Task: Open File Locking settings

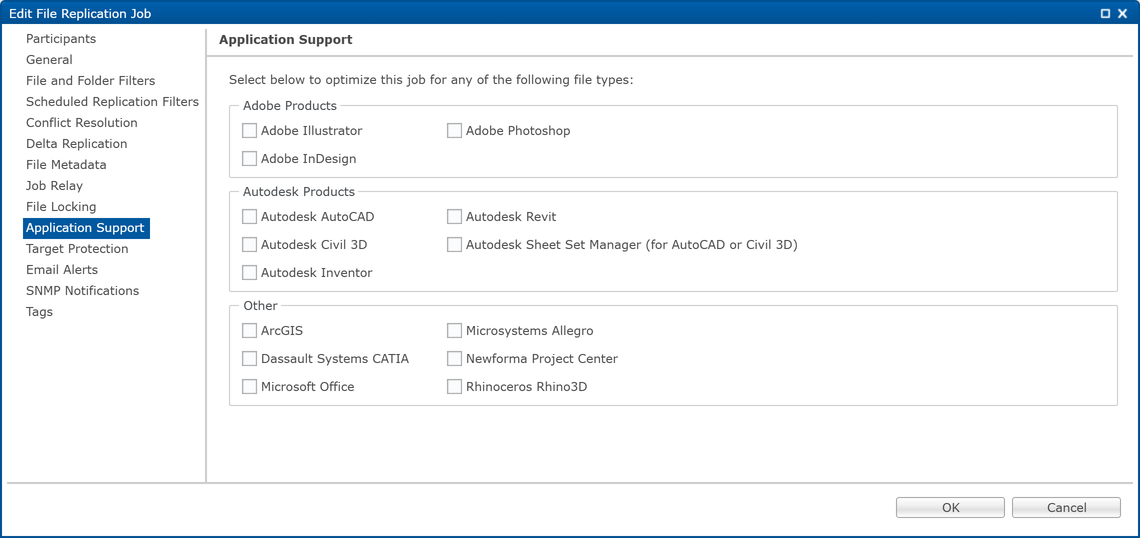Action: [61, 207]
